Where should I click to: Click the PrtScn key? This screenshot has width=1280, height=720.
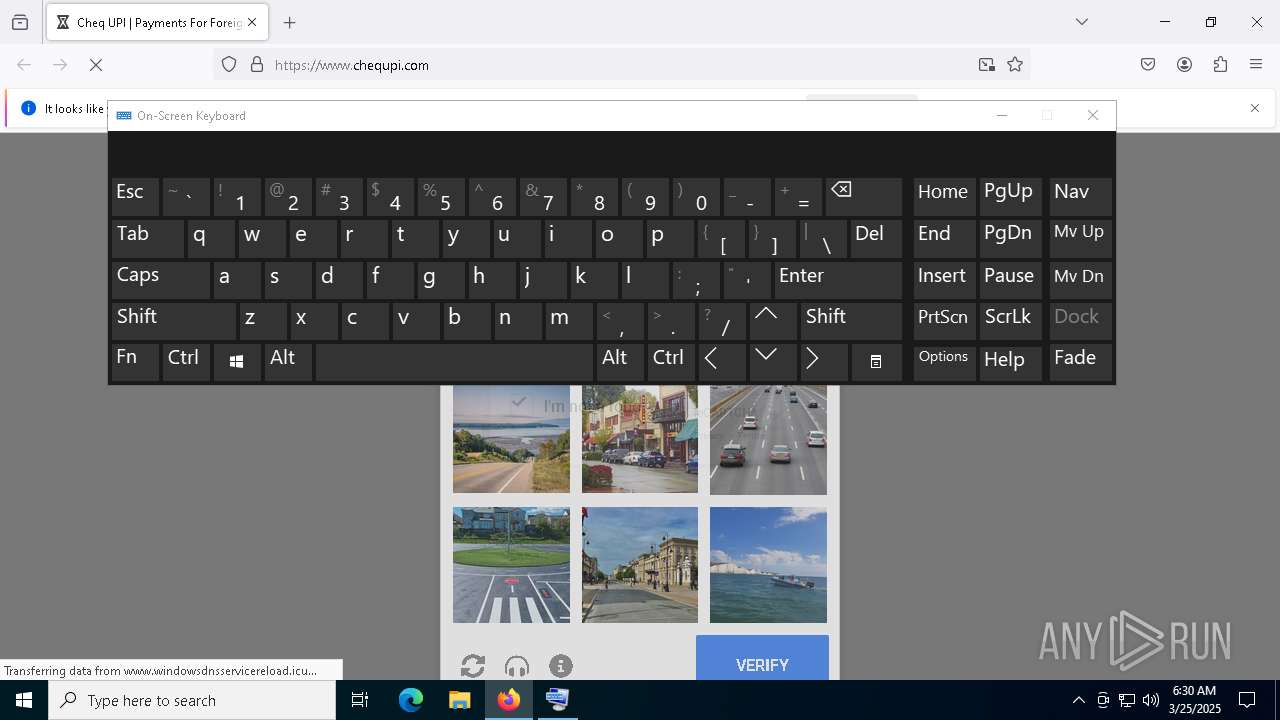944,320
